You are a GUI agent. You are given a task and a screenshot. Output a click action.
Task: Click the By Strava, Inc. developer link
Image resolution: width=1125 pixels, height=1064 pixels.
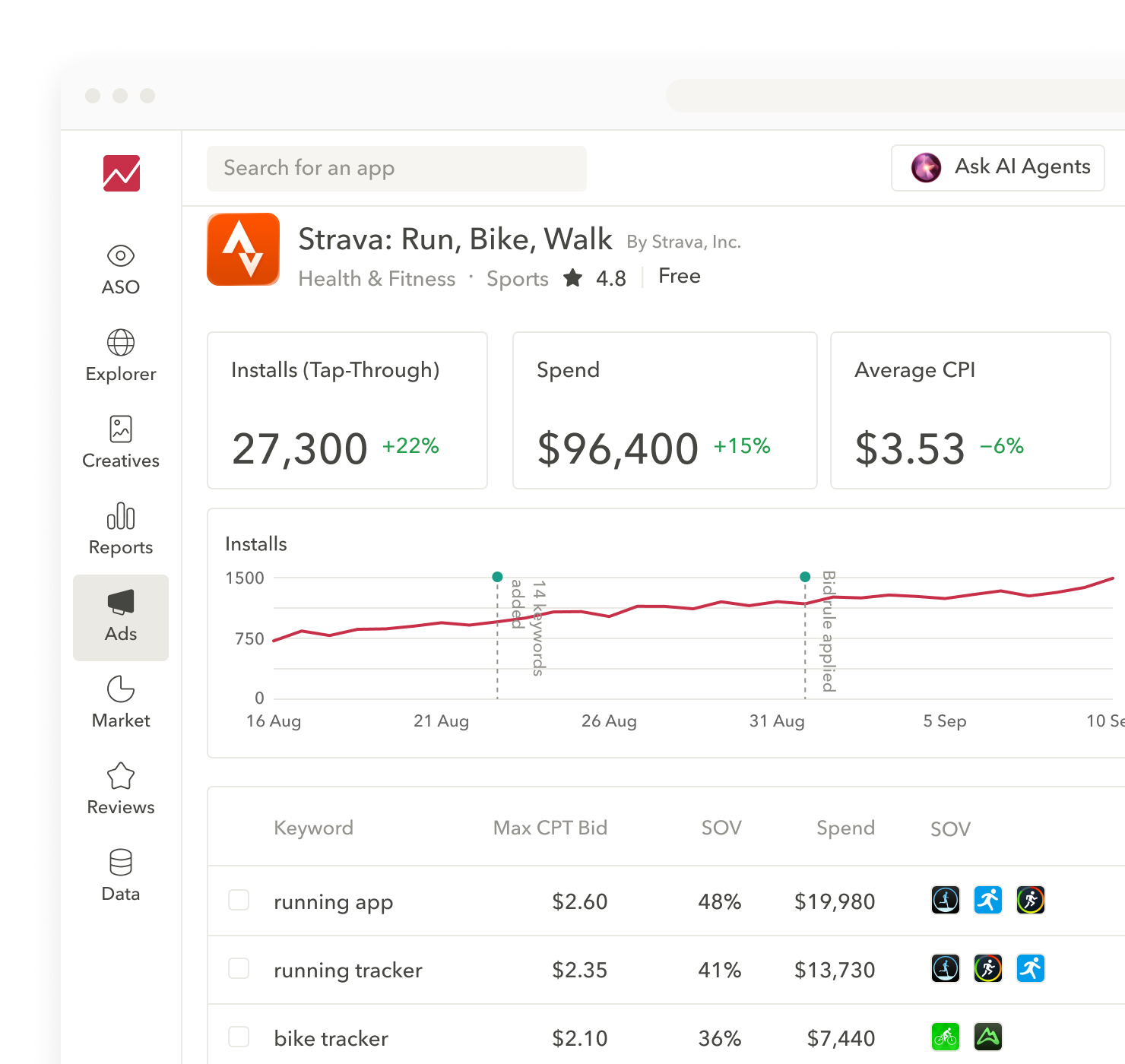683,242
